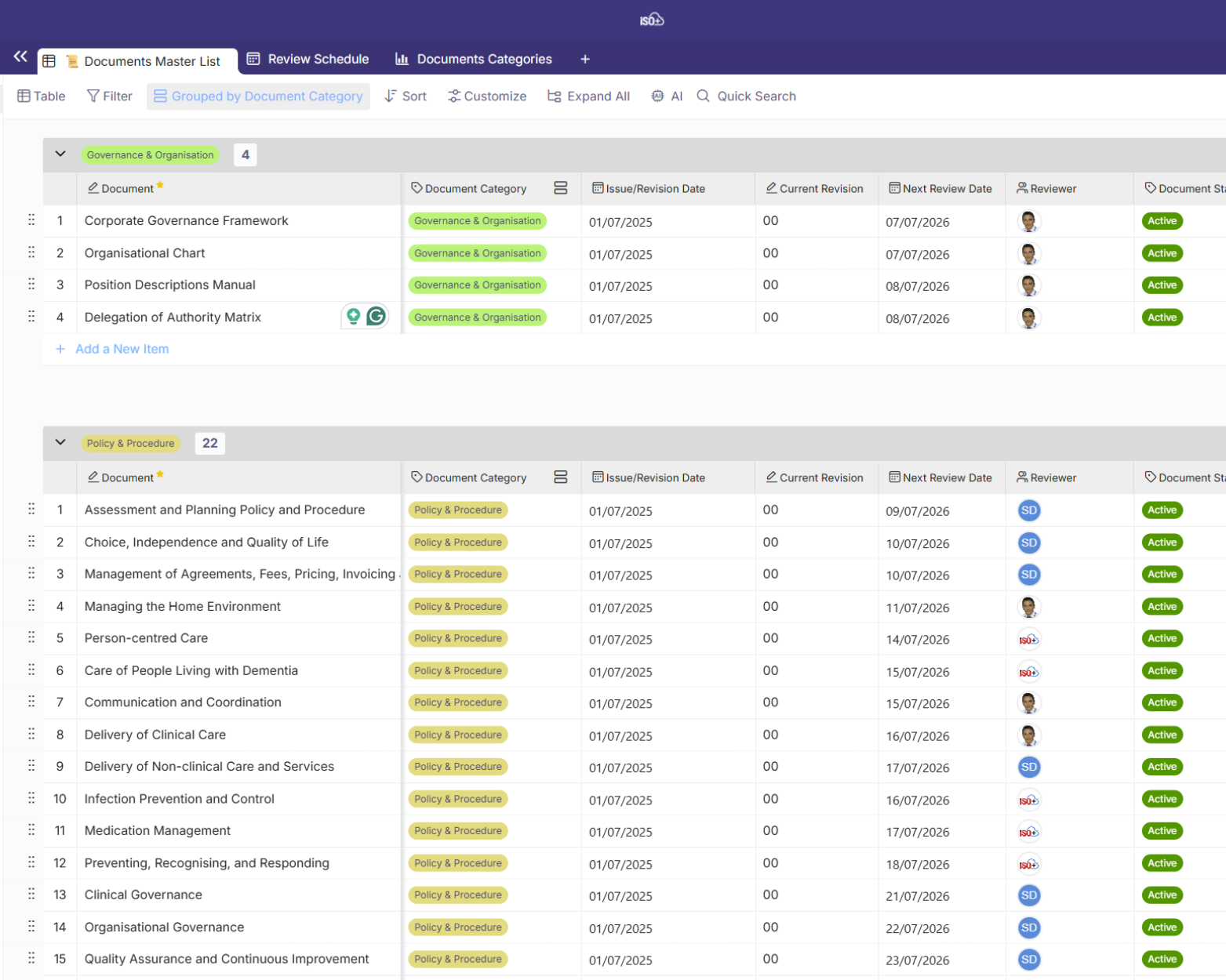Click the group icon in Governance Document Category header

tap(560, 188)
